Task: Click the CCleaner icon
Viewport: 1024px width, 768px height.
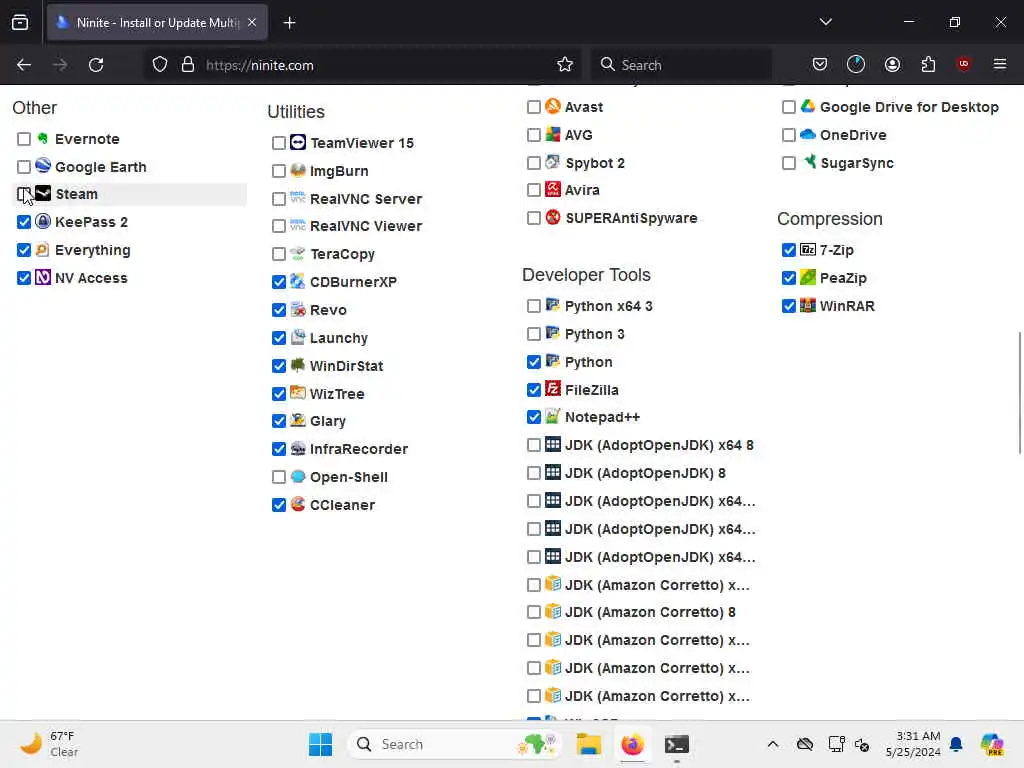Action: click(x=298, y=504)
